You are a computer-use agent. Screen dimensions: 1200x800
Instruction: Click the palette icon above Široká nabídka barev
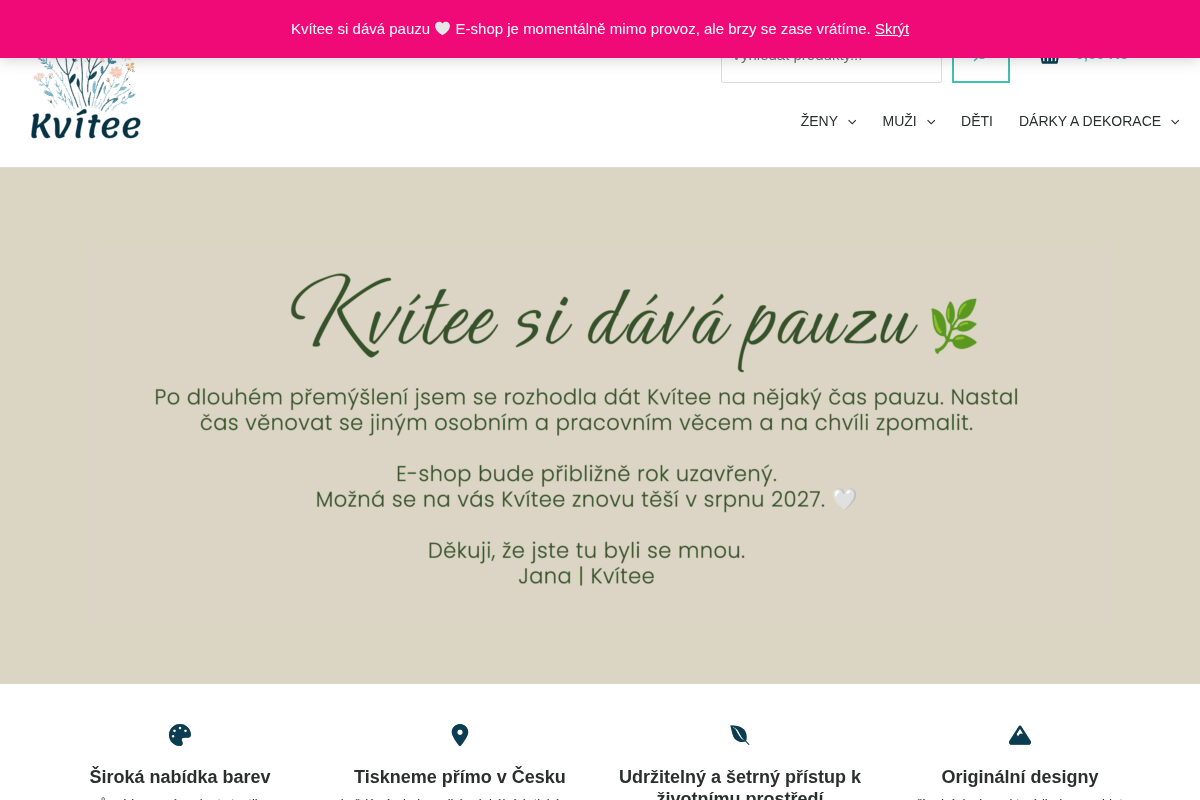tap(180, 735)
